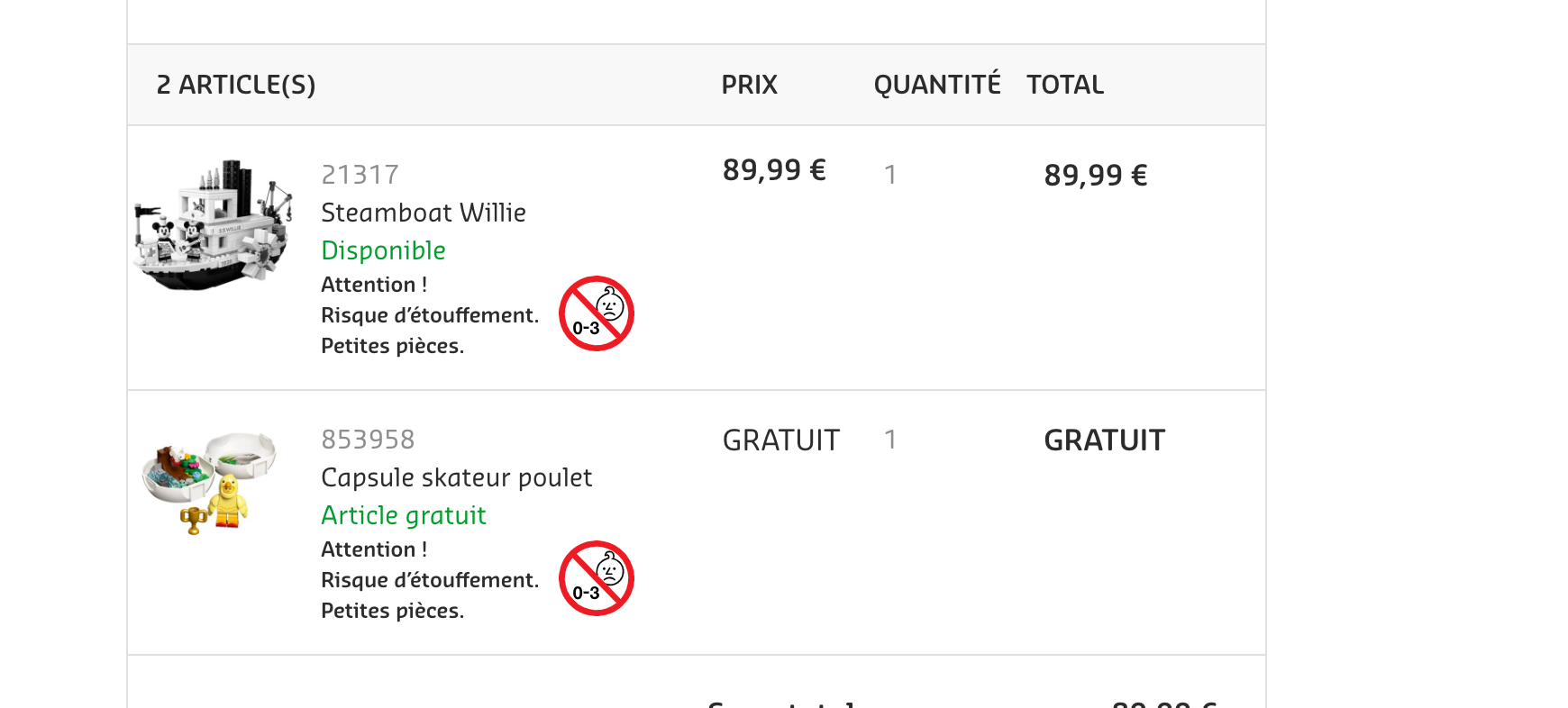
Task: Click the PRIX column header
Action: [x=749, y=85]
